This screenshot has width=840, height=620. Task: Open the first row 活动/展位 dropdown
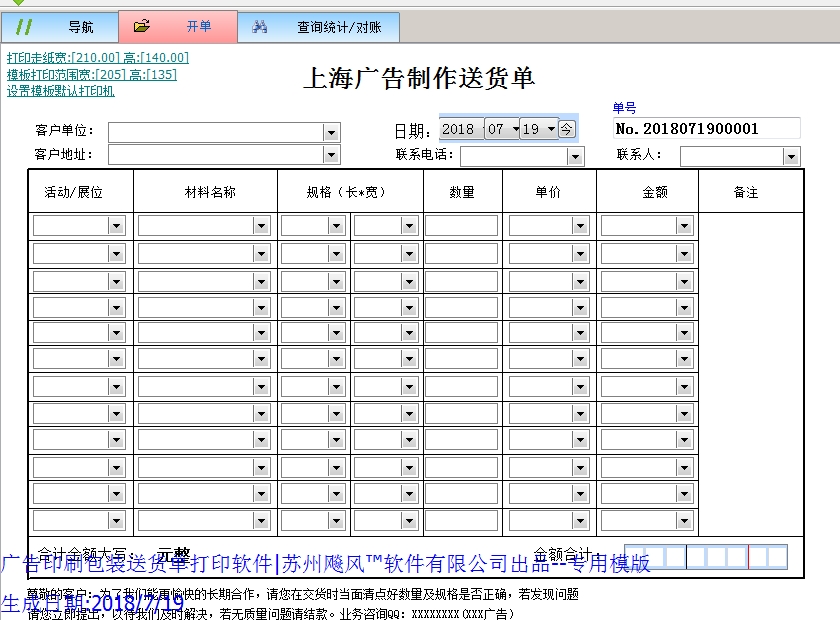coord(116,225)
